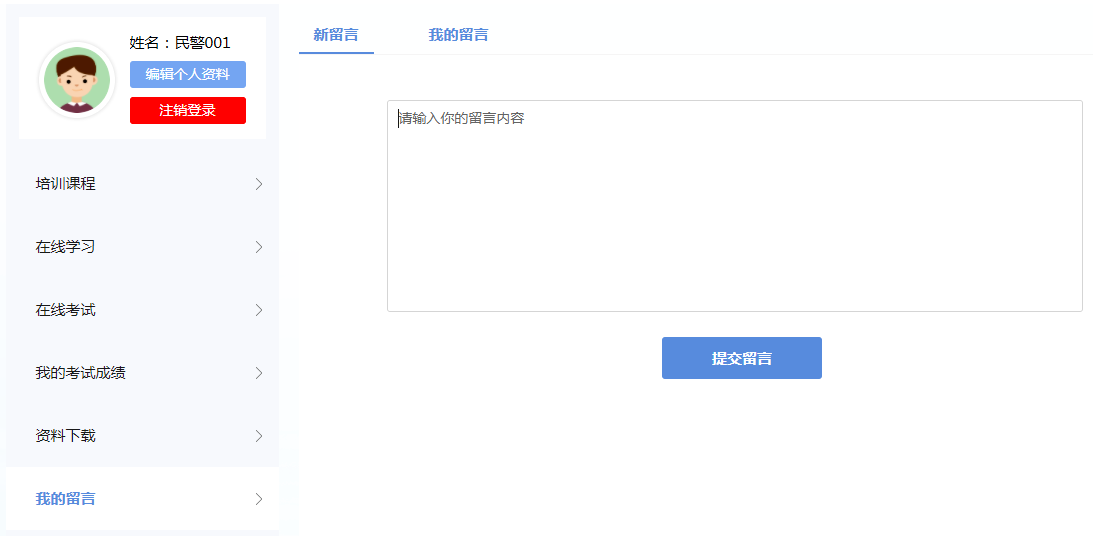Image resolution: width=1093 pixels, height=536 pixels.
Task: Navigate to 资料下载 in the sidebar
Action: point(66,436)
